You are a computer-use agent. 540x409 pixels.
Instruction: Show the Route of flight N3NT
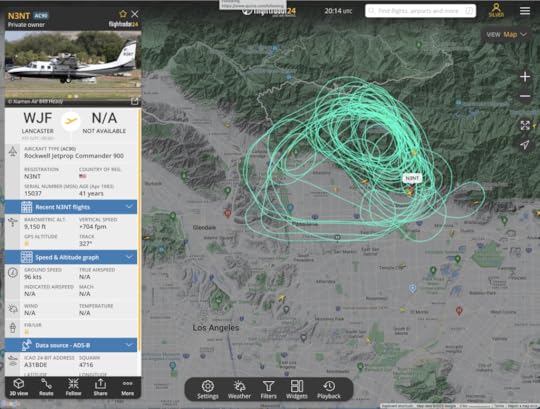click(46, 387)
